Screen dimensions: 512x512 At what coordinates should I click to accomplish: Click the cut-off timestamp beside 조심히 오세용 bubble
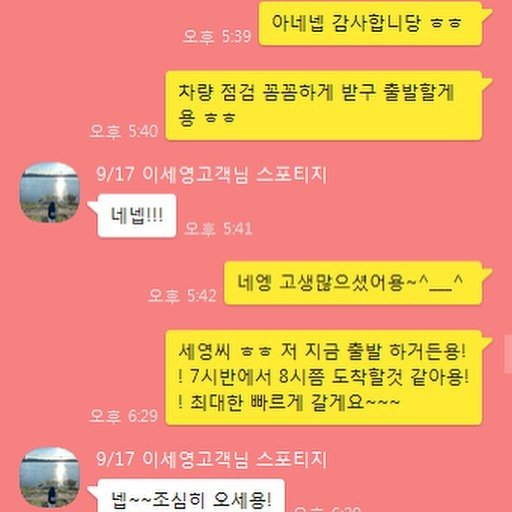[x=328, y=509]
